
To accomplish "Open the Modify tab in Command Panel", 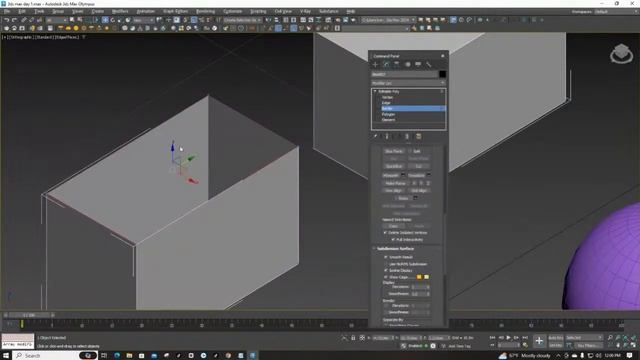I will click(x=386, y=64).
